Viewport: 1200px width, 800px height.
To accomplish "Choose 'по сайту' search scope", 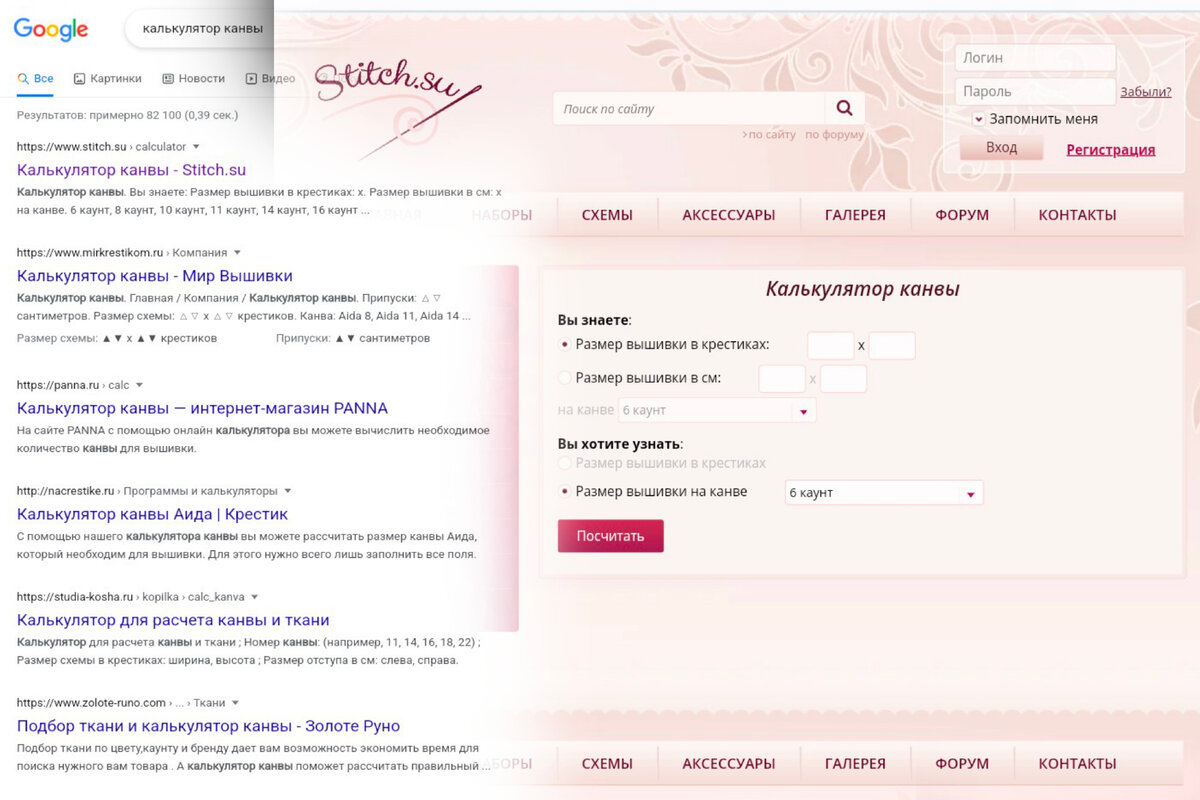I will pyautogui.click(x=769, y=135).
